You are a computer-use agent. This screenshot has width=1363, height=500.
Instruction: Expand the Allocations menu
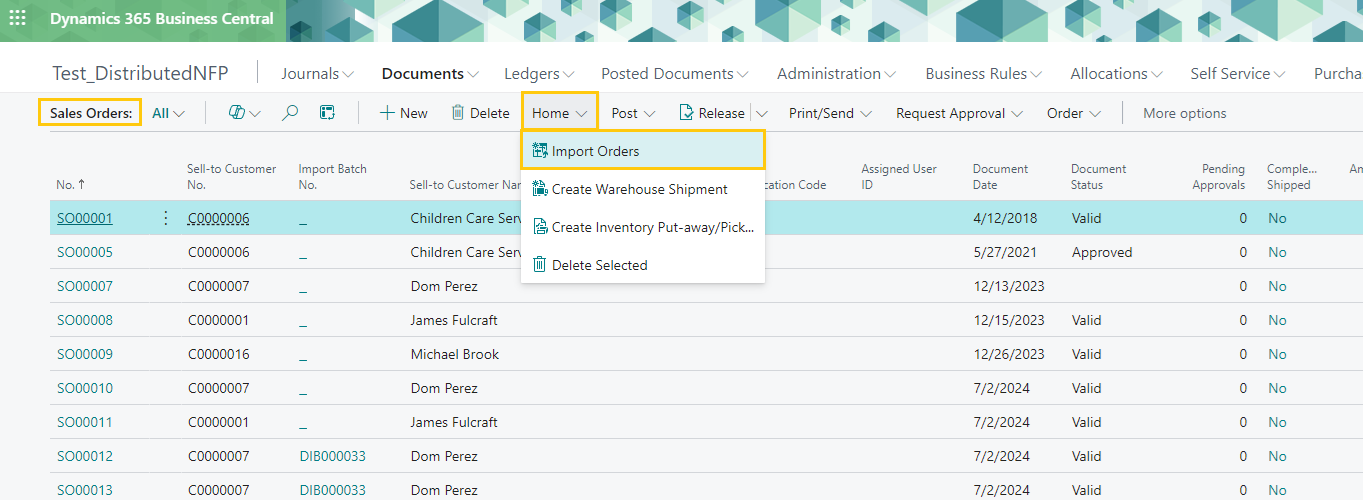[x=1116, y=74]
